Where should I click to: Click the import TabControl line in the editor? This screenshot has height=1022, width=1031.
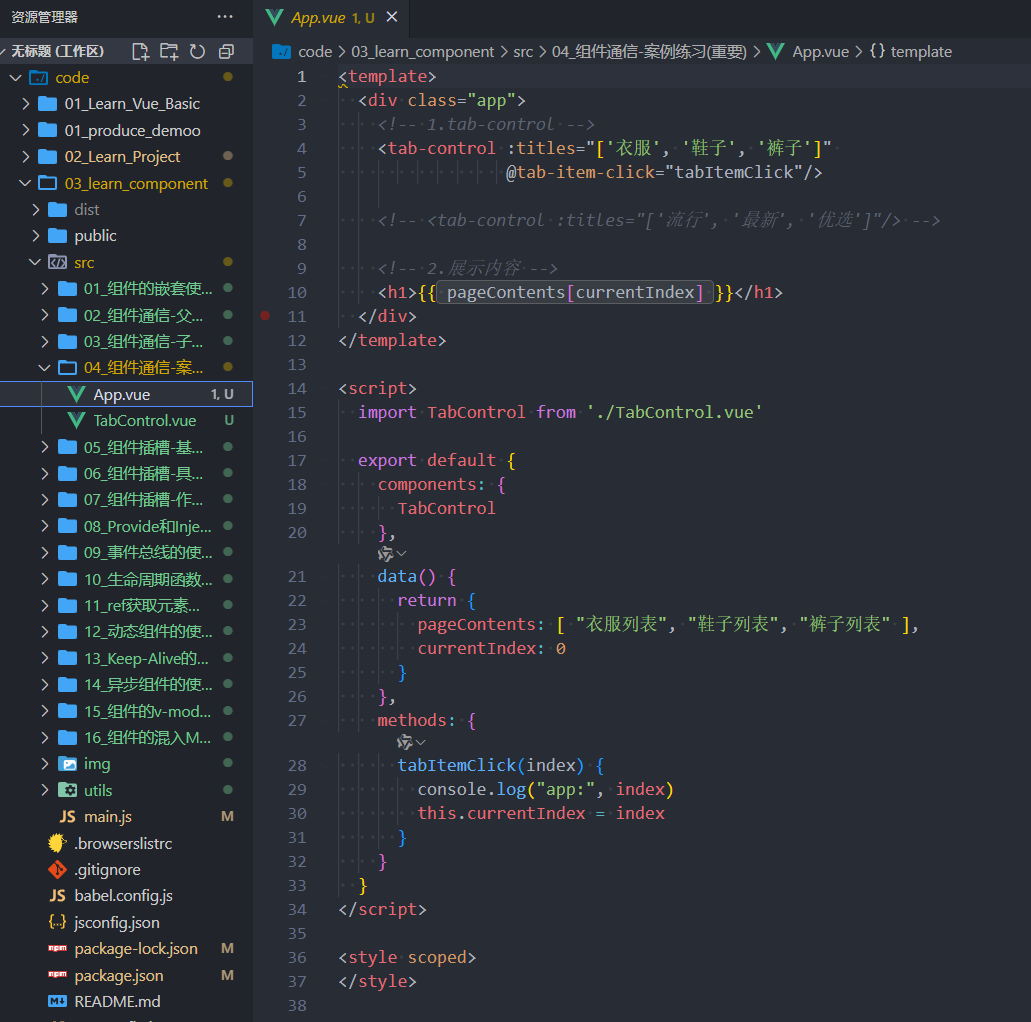[560, 412]
